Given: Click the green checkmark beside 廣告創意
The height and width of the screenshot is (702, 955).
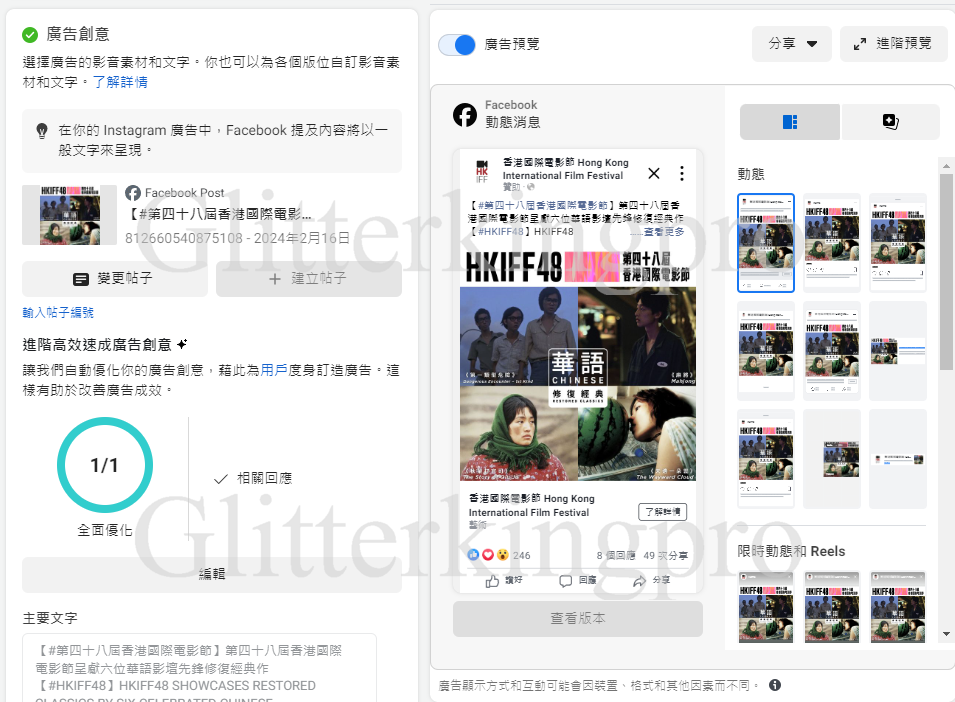Looking at the screenshot, I should tap(30, 35).
